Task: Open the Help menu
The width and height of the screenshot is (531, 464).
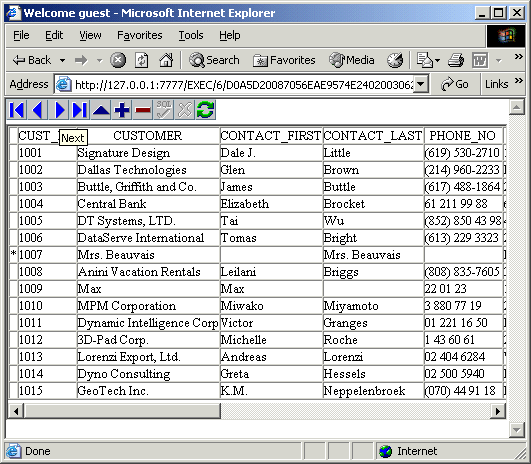Action: 230,35
